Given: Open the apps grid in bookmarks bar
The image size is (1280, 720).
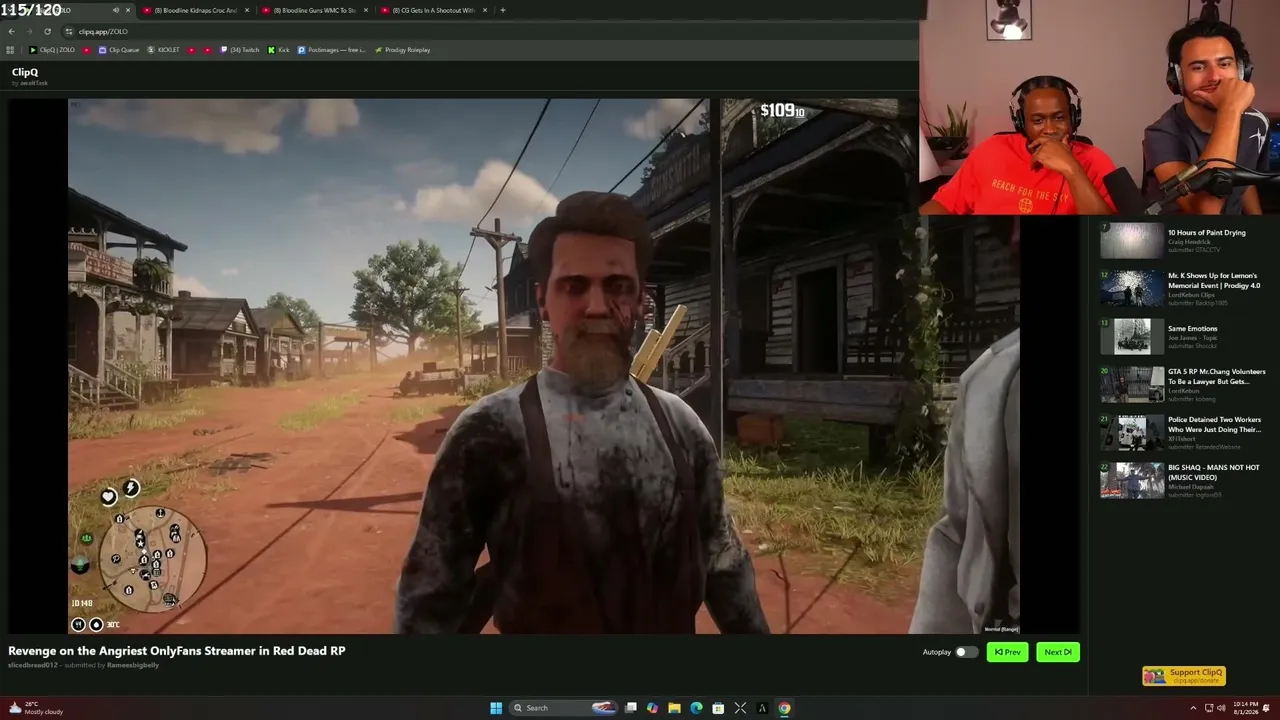Looking at the screenshot, I should point(10,50).
